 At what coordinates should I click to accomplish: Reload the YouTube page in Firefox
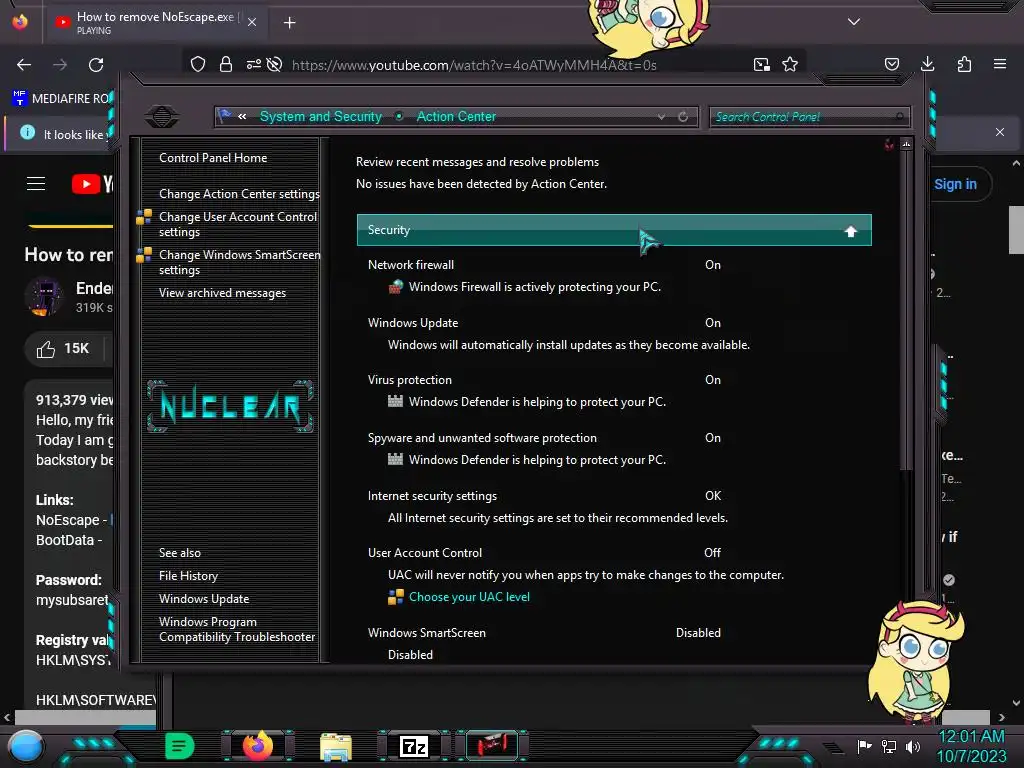96,65
